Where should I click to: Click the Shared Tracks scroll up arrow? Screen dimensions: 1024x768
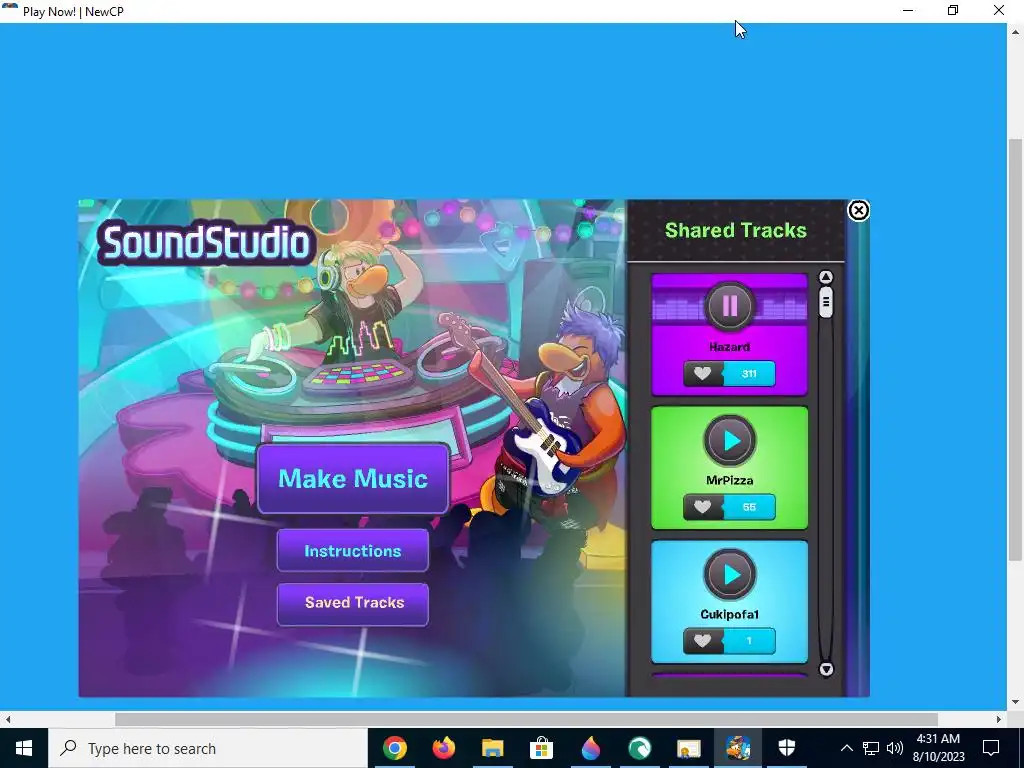[825, 277]
